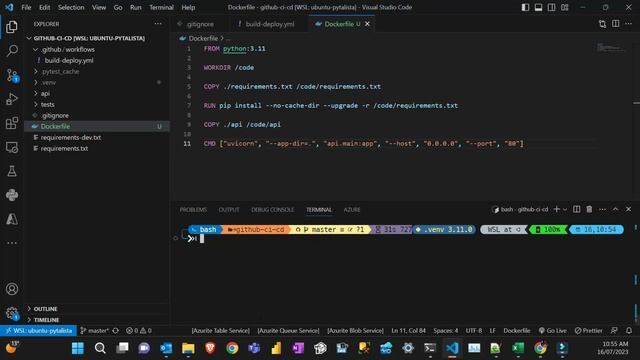Change the Dockerfile language mode
640x360 pixels.
(517, 330)
